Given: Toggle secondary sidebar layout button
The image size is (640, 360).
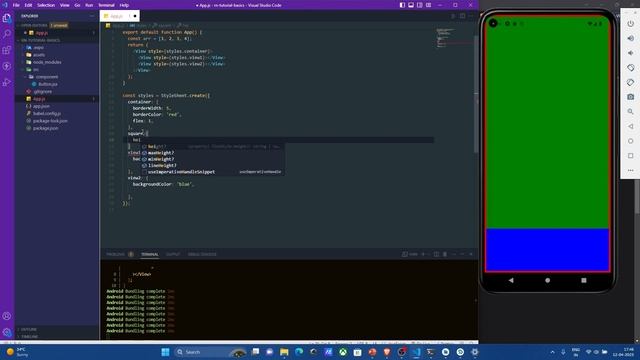Looking at the screenshot, I should point(420,5).
